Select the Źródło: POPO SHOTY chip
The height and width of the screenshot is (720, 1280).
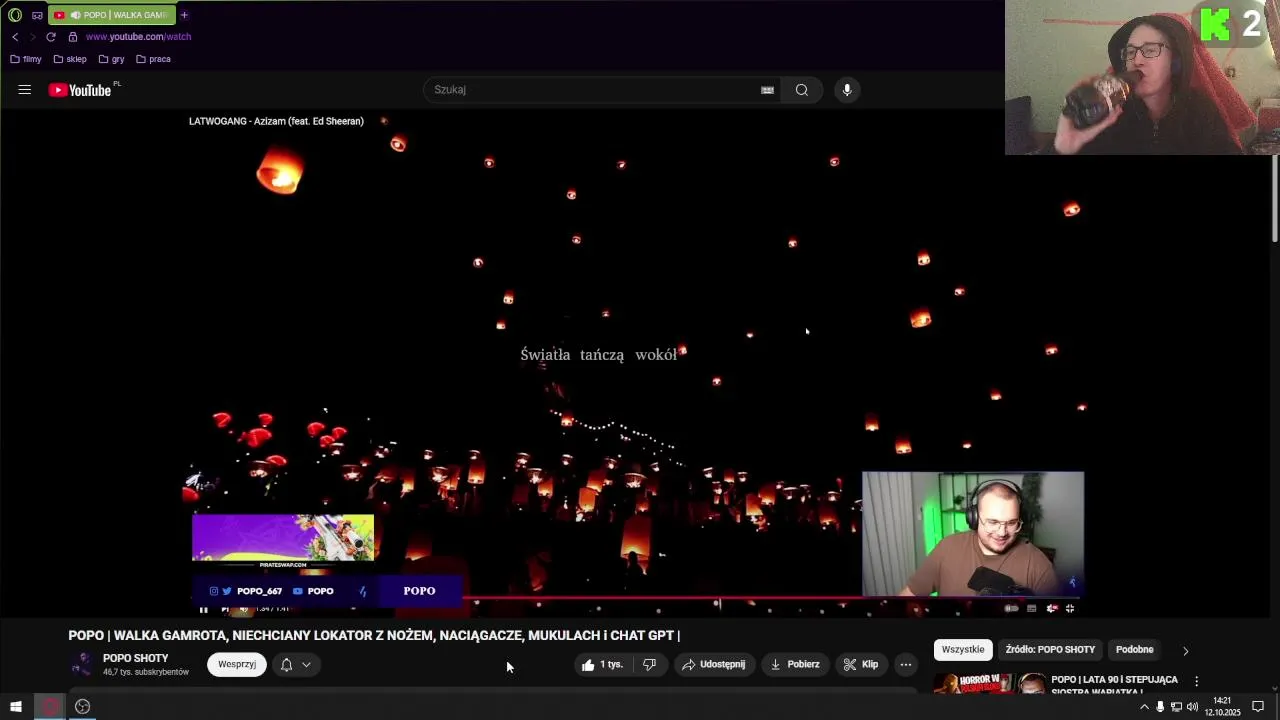click(1050, 650)
